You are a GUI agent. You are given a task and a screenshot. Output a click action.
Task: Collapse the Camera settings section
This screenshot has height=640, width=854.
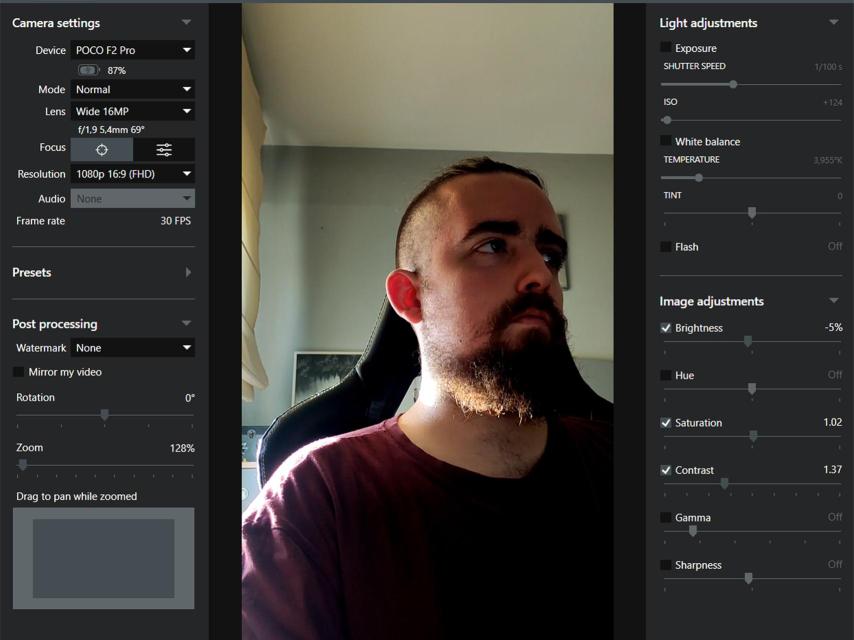(186, 22)
